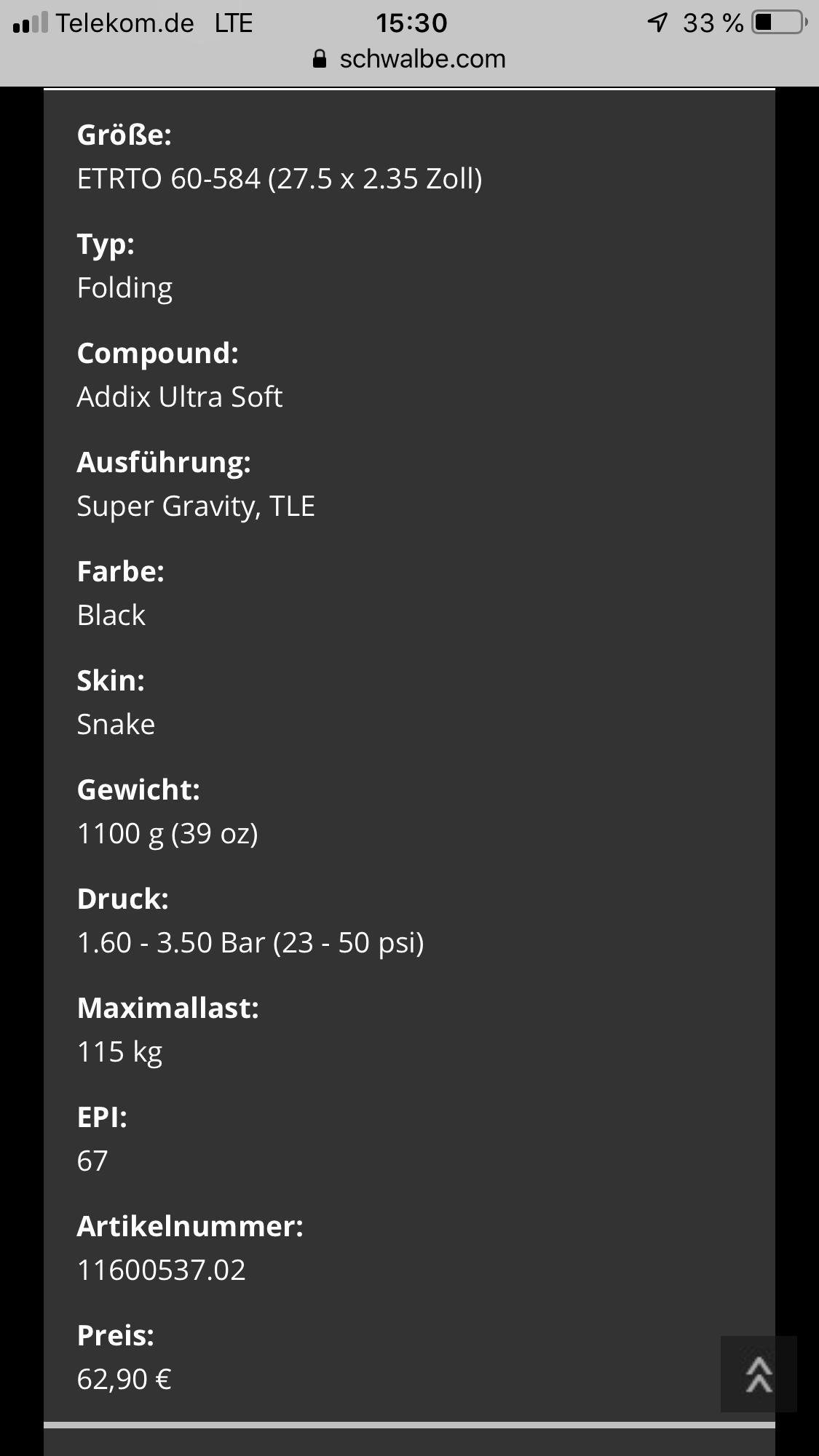Tap the Snake skin value
The width and height of the screenshot is (819, 1456).
click(116, 725)
